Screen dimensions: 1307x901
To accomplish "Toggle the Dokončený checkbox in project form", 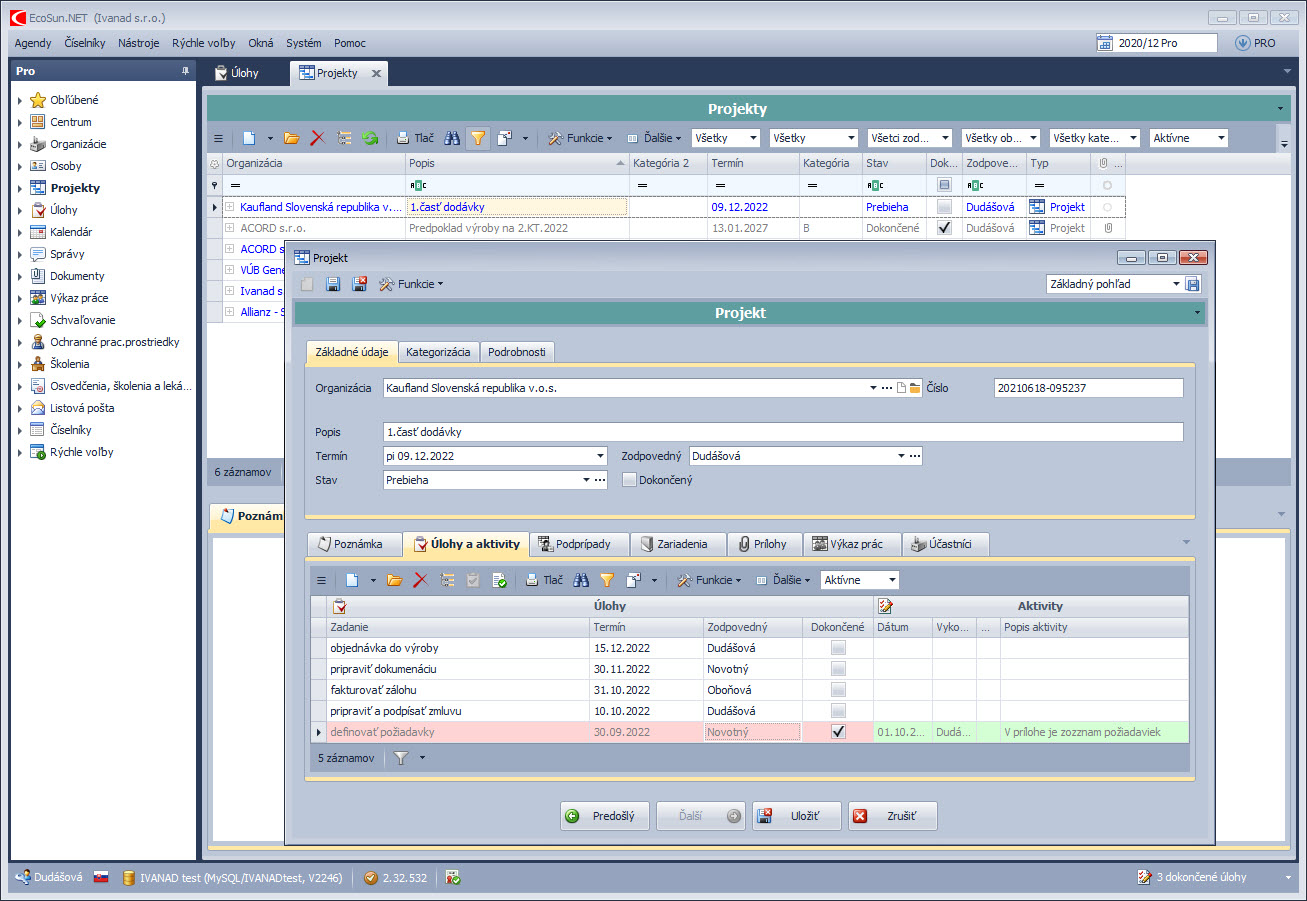I will pyautogui.click(x=629, y=480).
